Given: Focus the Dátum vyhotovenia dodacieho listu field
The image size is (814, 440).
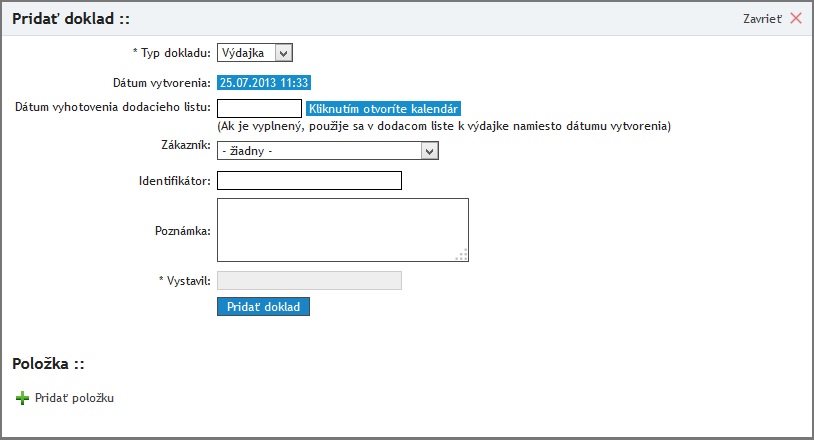Looking at the screenshot, I should (259, 108).
